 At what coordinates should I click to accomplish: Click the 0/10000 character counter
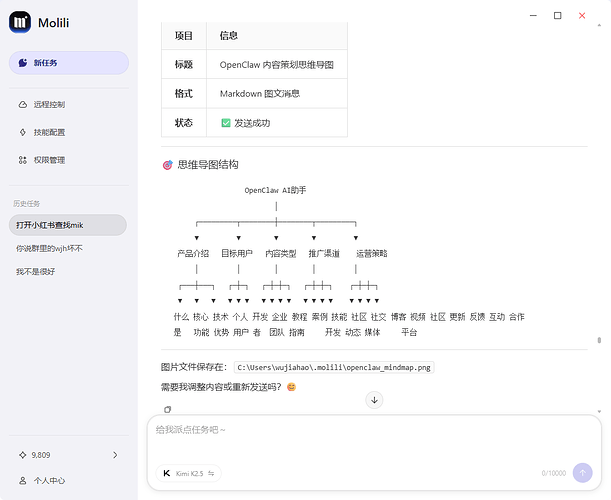click(553, 473)
